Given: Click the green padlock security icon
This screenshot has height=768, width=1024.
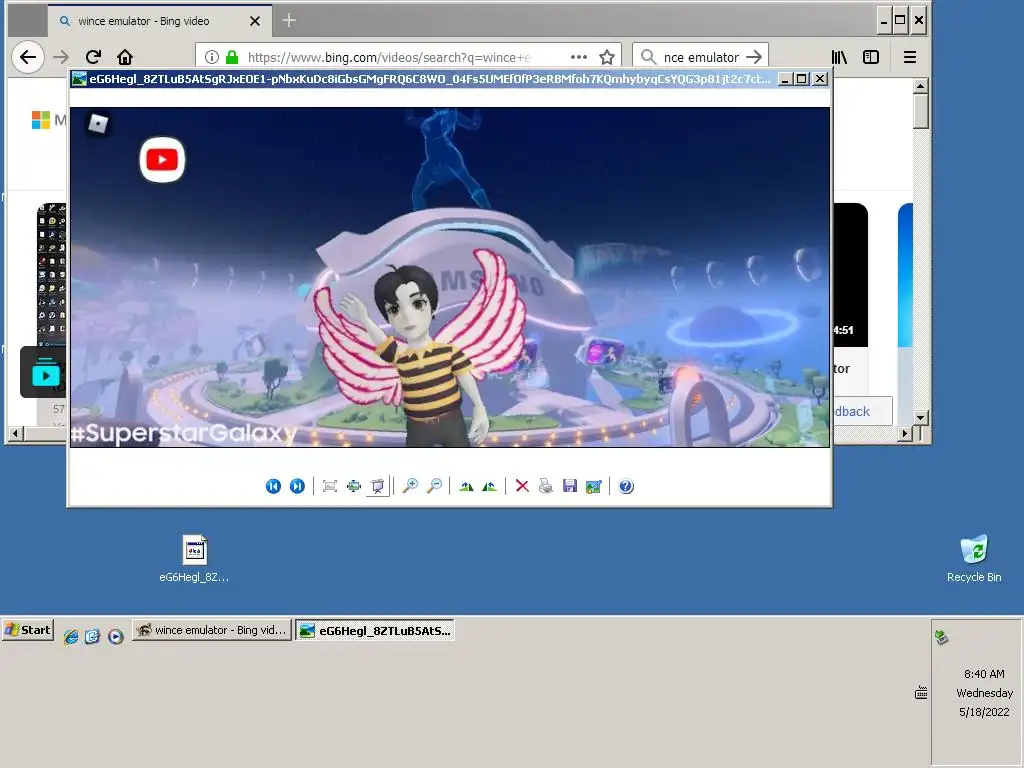Looking at the screenshot, I should point(232,57).
